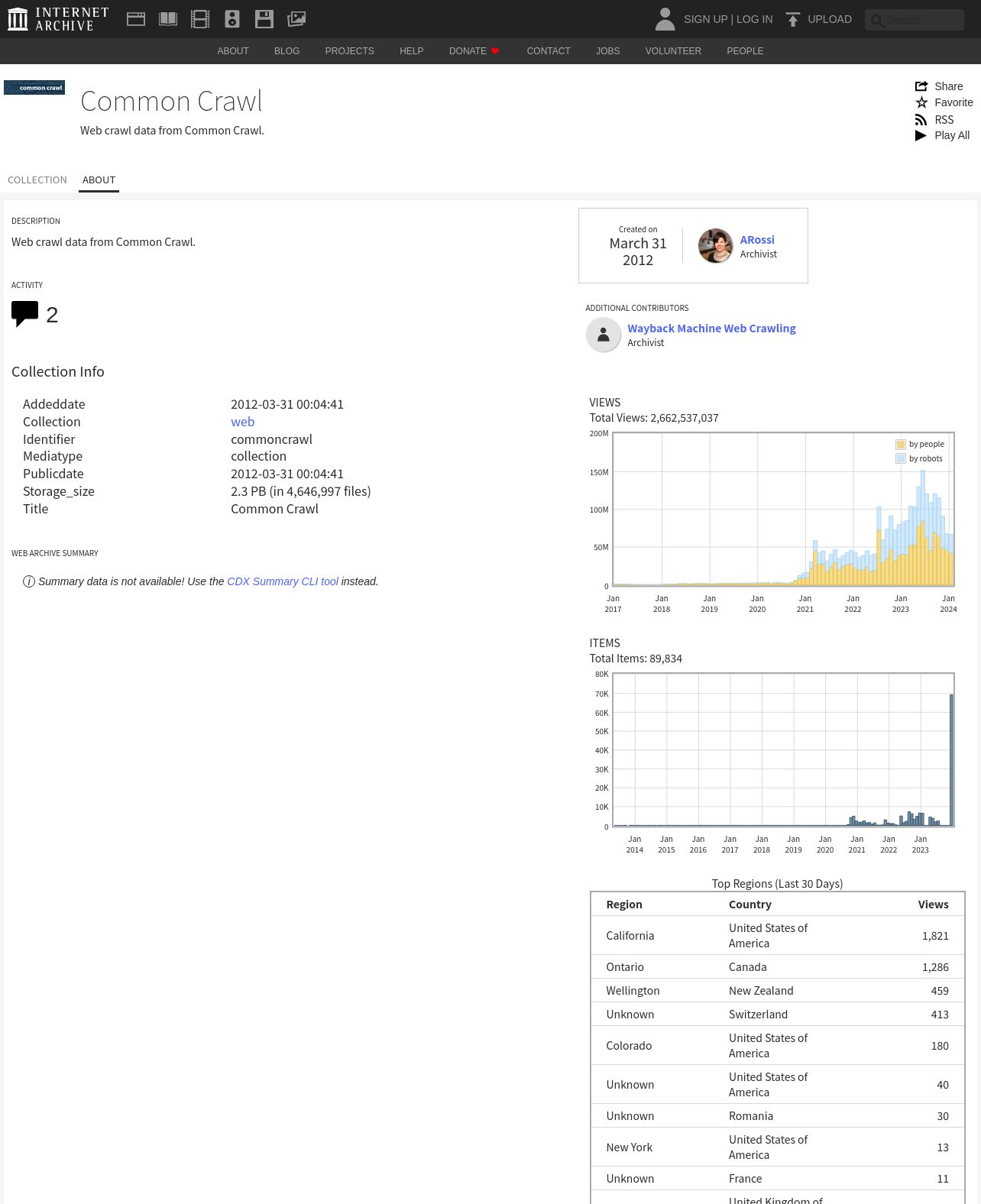Click the Country column header
Image resolution: width=981 pixels, height=1204 pixels.
[x=750, y=905]
